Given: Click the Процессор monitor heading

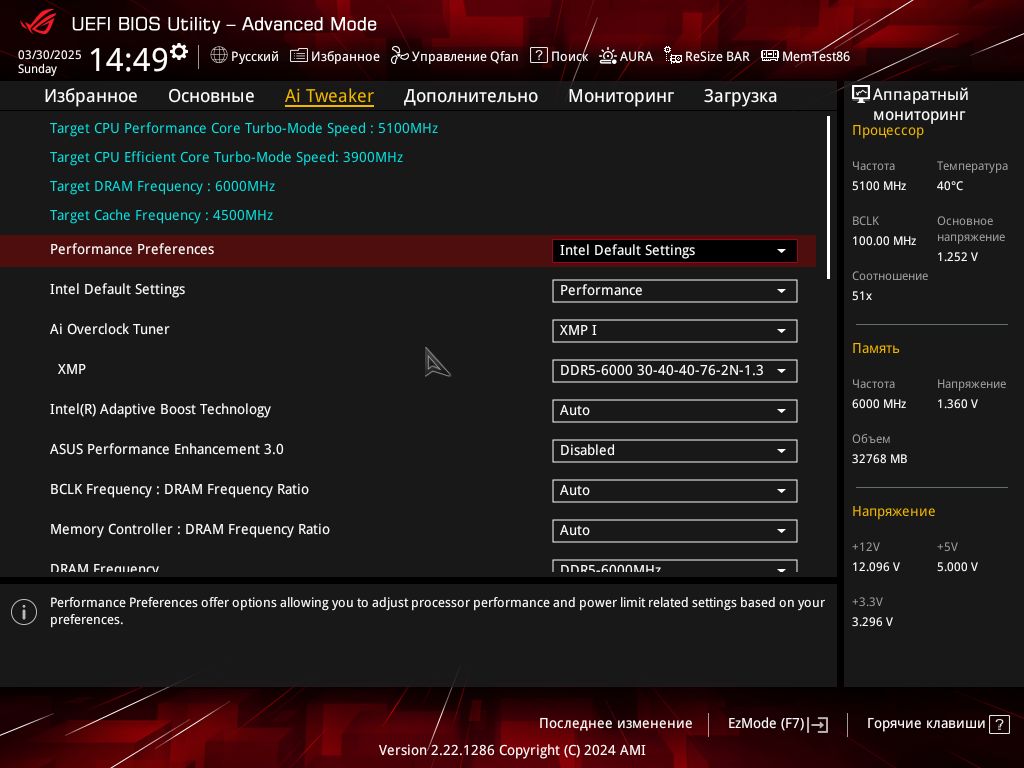Looking at the screenshot, I should (x=888, y=131).
